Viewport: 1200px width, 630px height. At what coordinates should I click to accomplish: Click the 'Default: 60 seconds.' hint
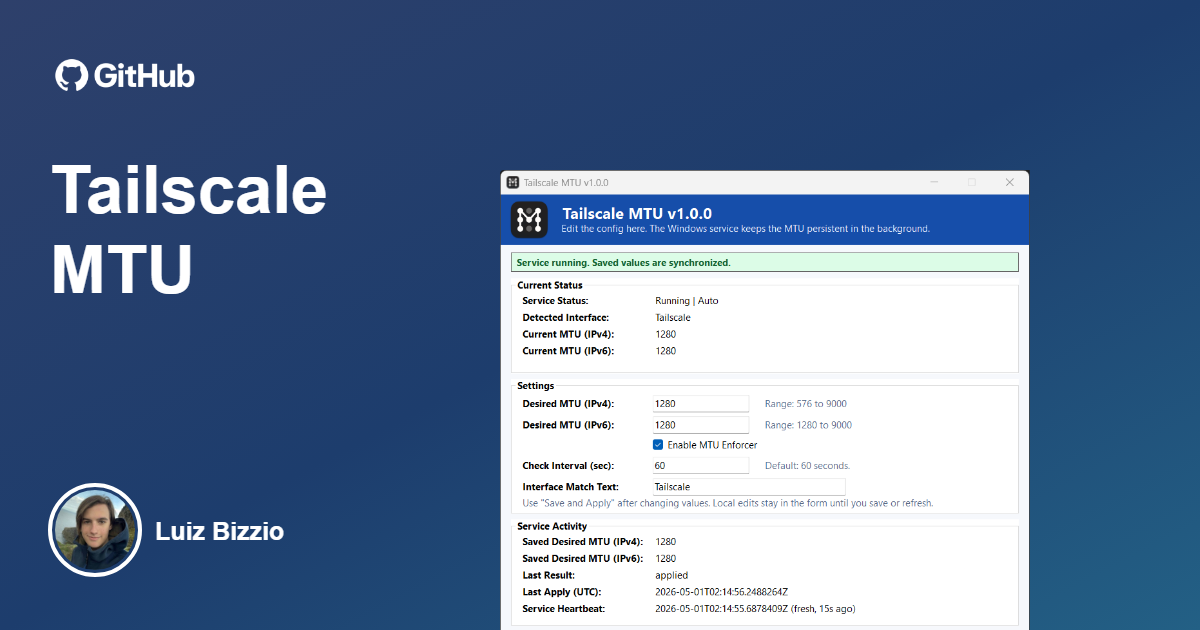coord(807,466)
